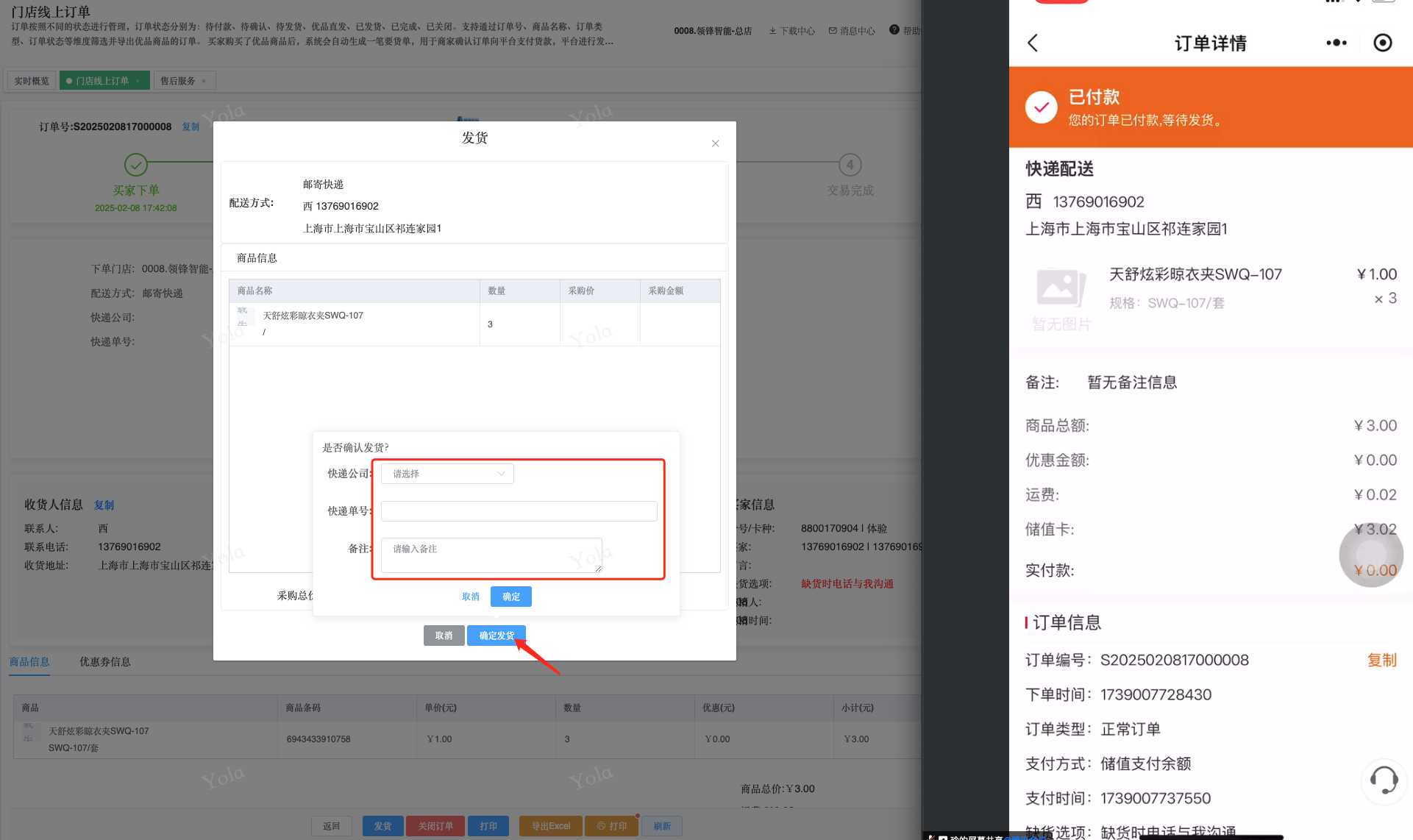This screenshot has width=1413, height=840.
Task: Click the 下载中心 download icon
Action: (772, 31)
